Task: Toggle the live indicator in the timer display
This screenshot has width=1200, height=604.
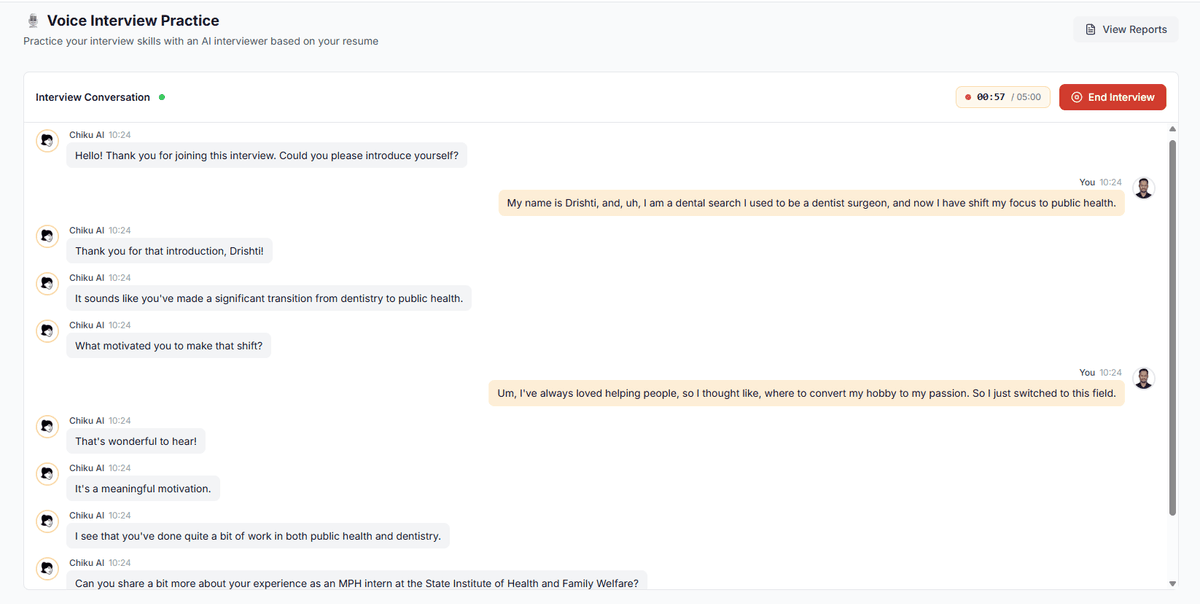Action: pyautogui.click(x=967, y=96)
